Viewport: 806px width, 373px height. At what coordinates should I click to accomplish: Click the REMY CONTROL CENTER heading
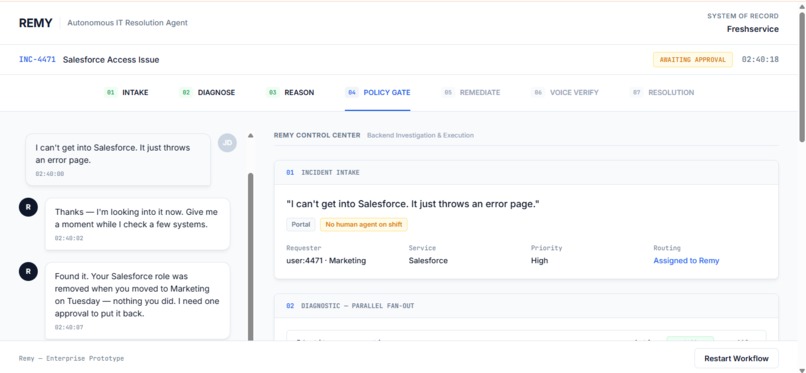(317, 136)
